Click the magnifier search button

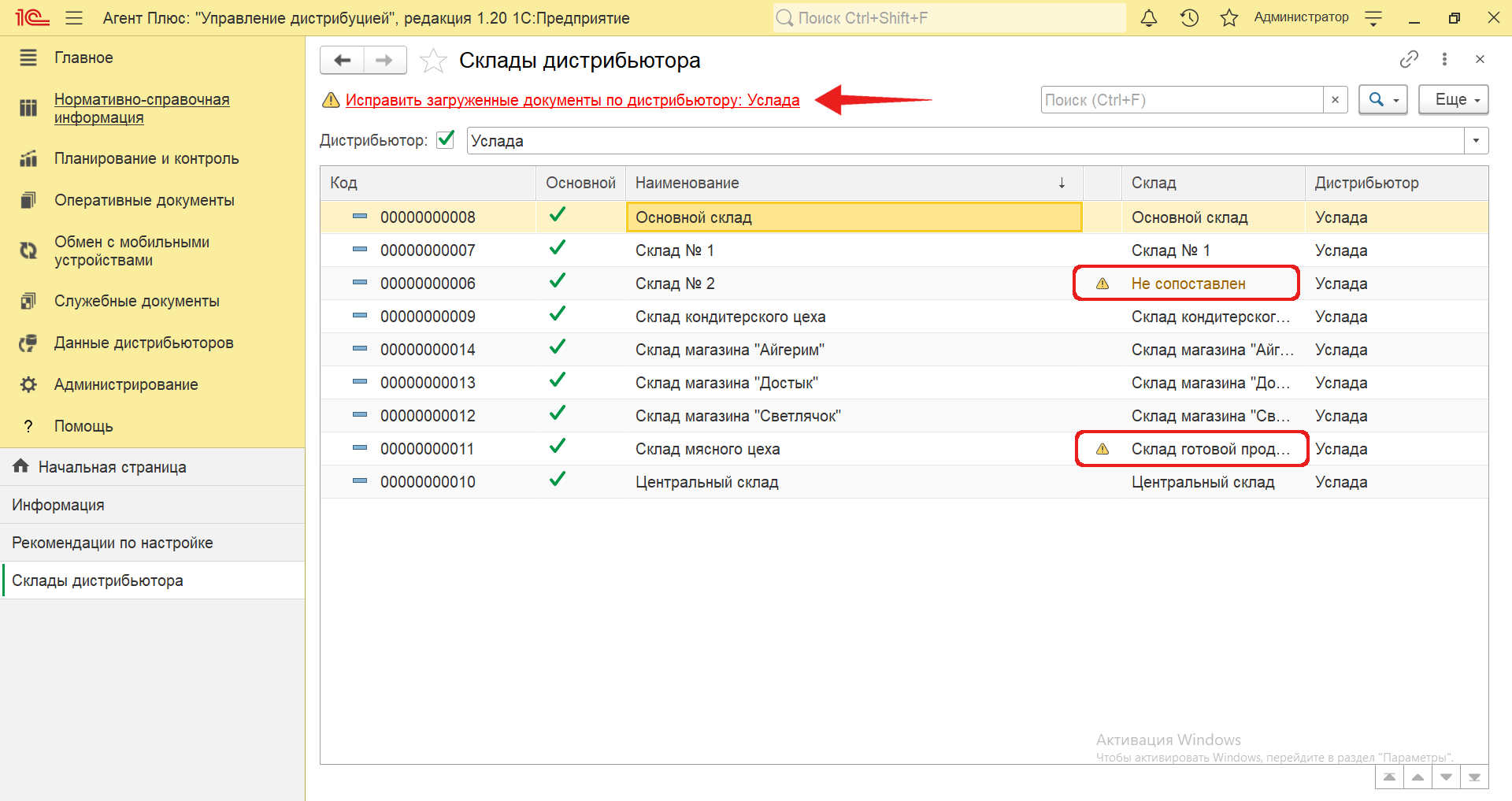pyautogui.click(x=1376, y=100)
